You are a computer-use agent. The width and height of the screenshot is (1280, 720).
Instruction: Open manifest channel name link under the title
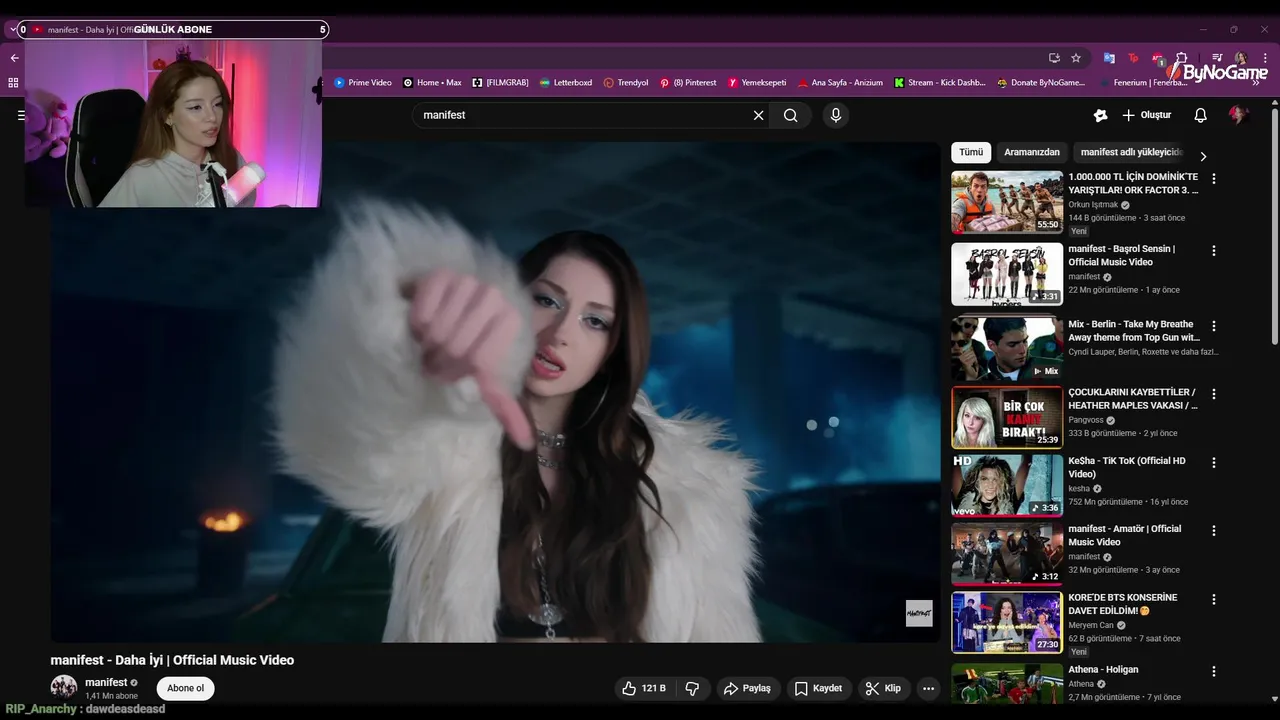pos(105,682)
